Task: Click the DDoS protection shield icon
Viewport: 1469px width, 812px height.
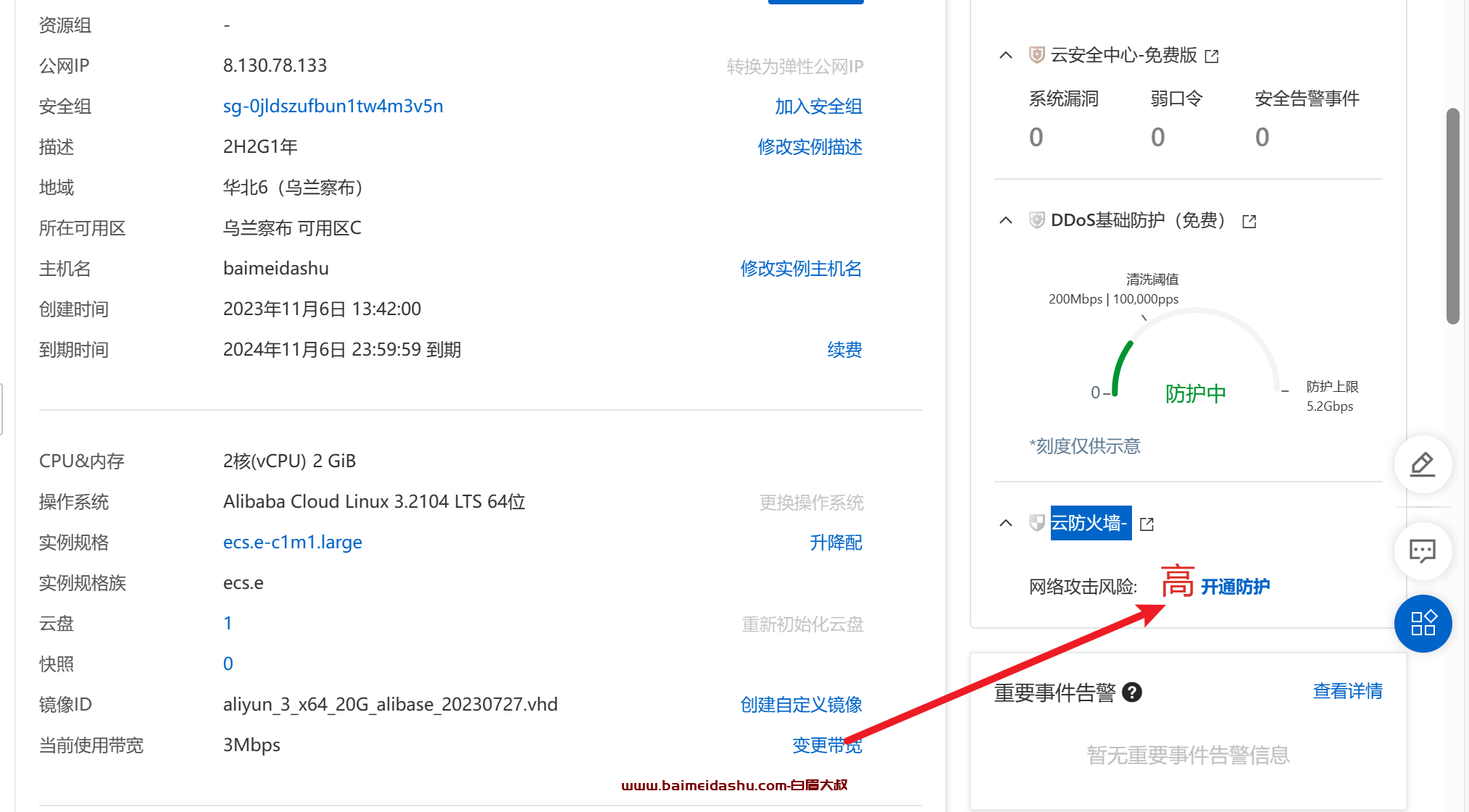Action: [x=1036, y=220]
